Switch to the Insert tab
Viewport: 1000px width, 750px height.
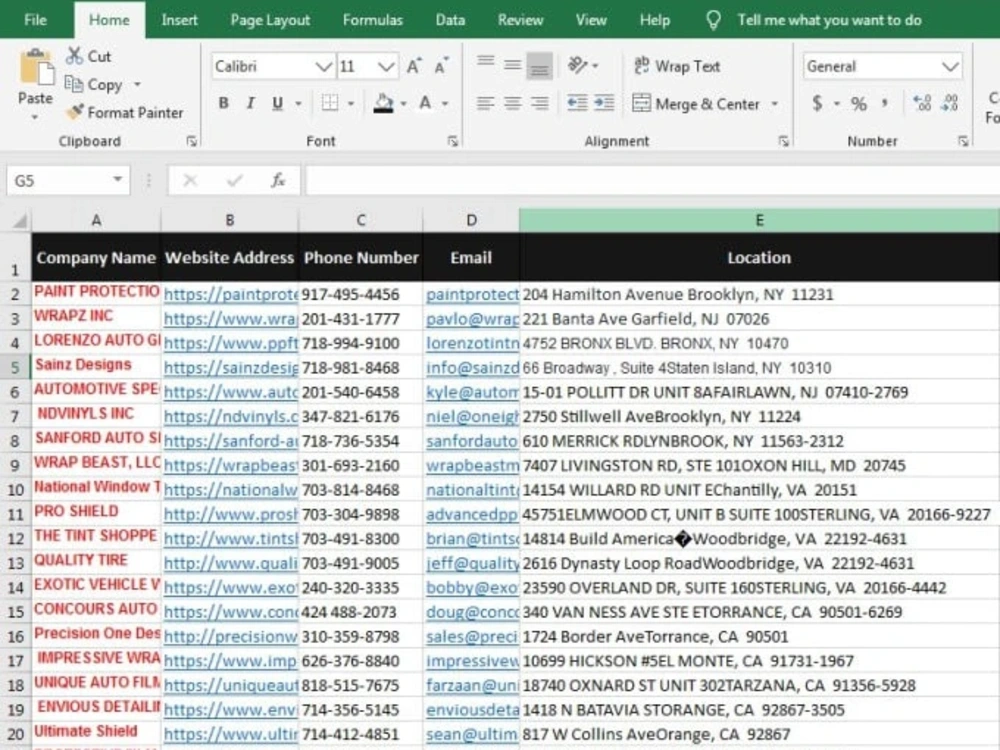pyautogui.click(x=179, y=20)
